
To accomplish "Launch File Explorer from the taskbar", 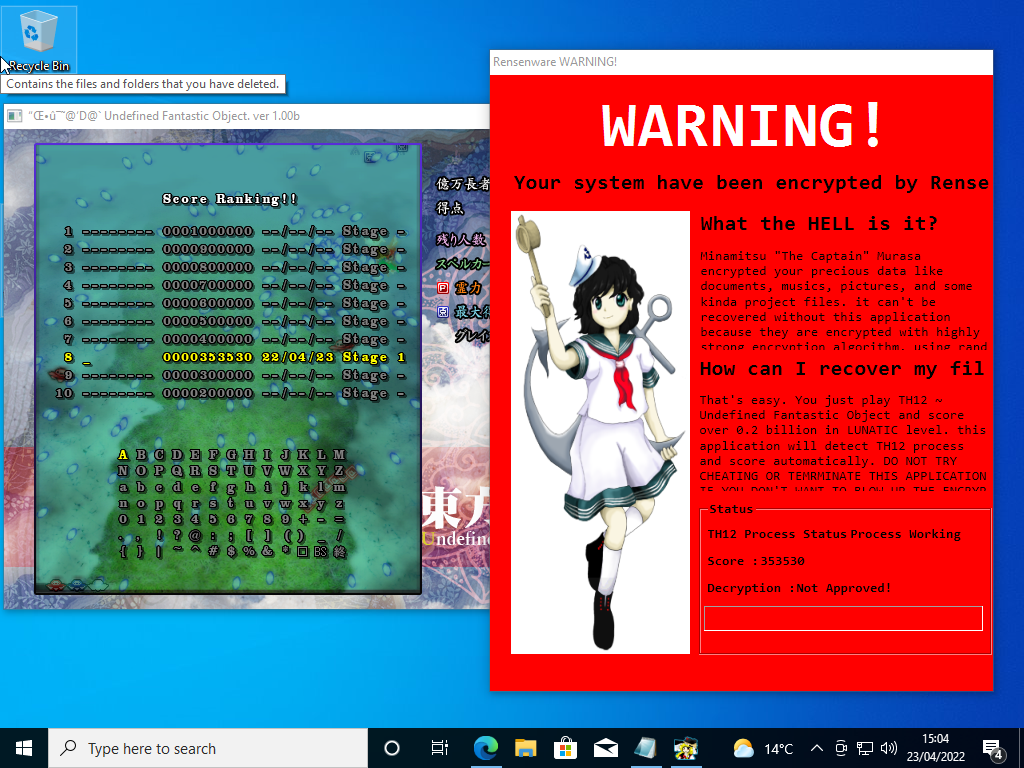I will pyautogui.click(x=525, y=747).
